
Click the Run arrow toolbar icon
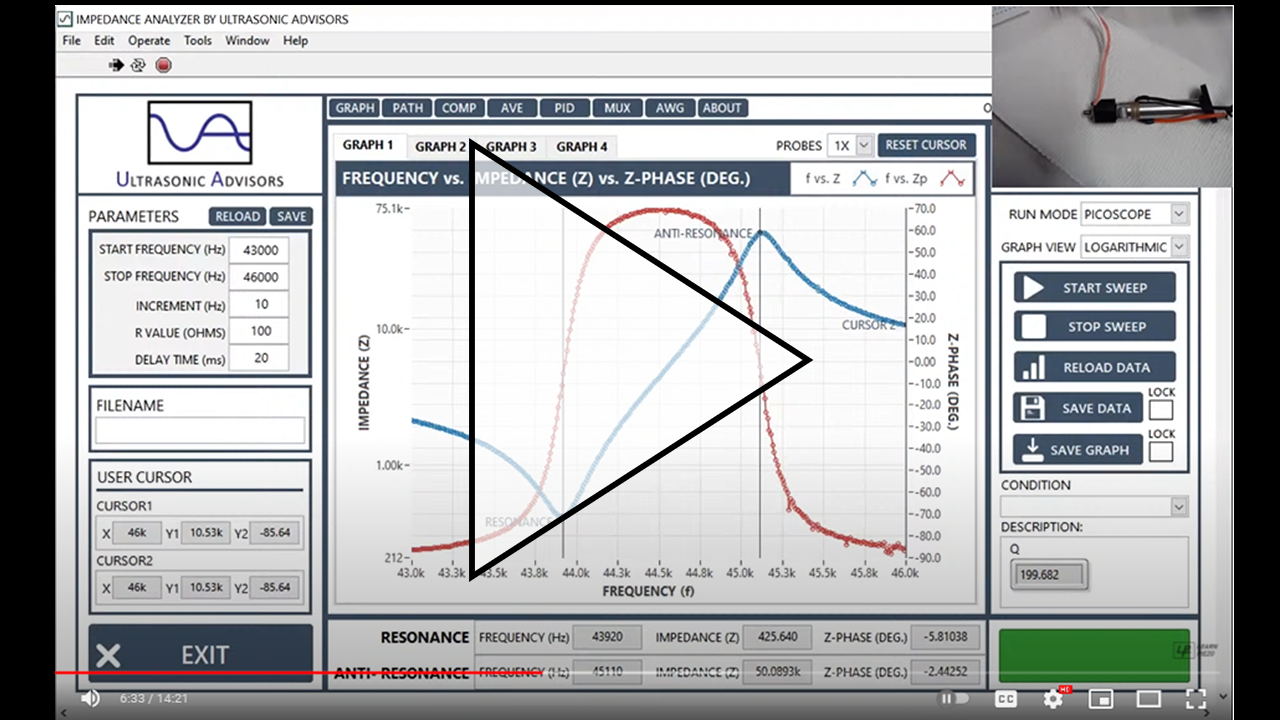(x=116, y=65)
